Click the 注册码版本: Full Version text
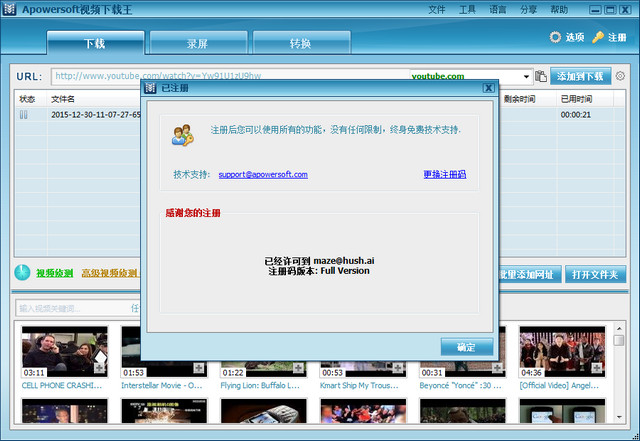 (x=319, y=271)
